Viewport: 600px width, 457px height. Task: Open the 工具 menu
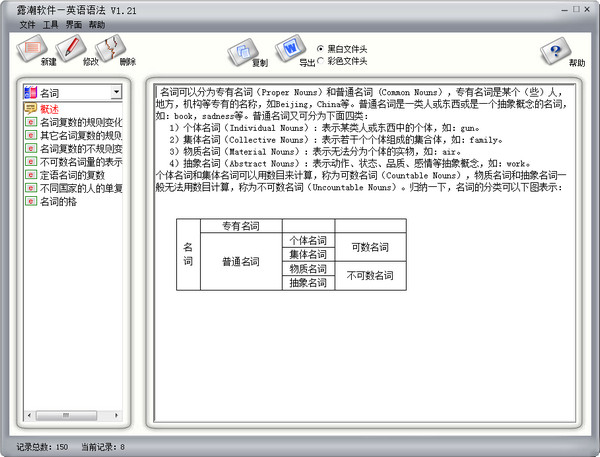click(x=50, y=23)
